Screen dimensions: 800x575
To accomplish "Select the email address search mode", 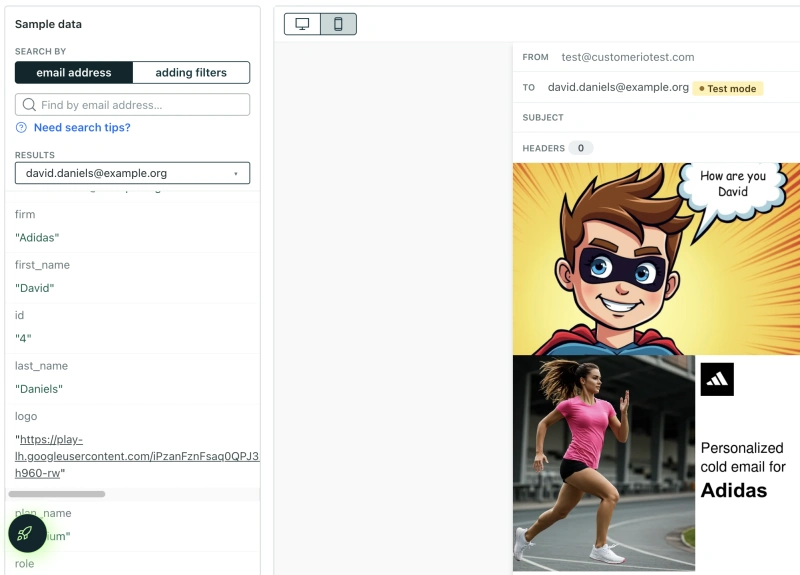I will pyautogui.click(x=74, y=72).
